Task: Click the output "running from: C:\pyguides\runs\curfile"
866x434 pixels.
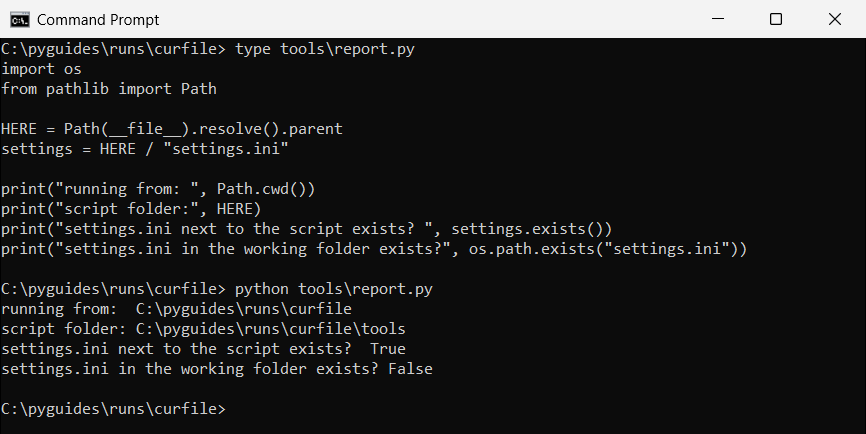Action: tap(176, 309)
